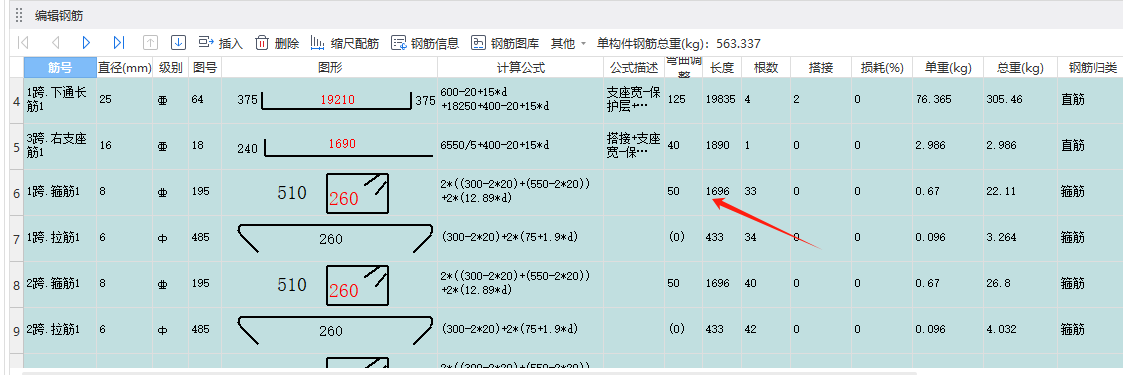Expand the 其他 dropdown menu
The image size is (1123, 375).
click(x=569, y=43)
